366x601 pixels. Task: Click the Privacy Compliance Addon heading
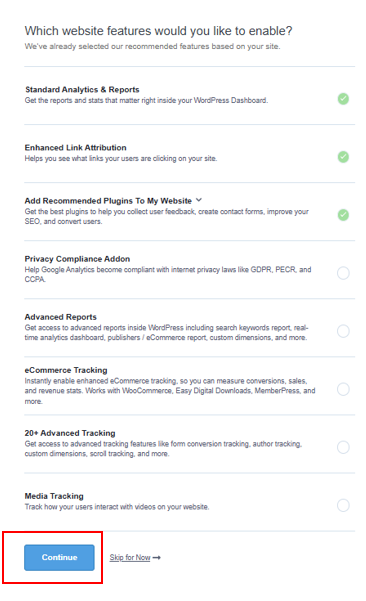[77, 259]
